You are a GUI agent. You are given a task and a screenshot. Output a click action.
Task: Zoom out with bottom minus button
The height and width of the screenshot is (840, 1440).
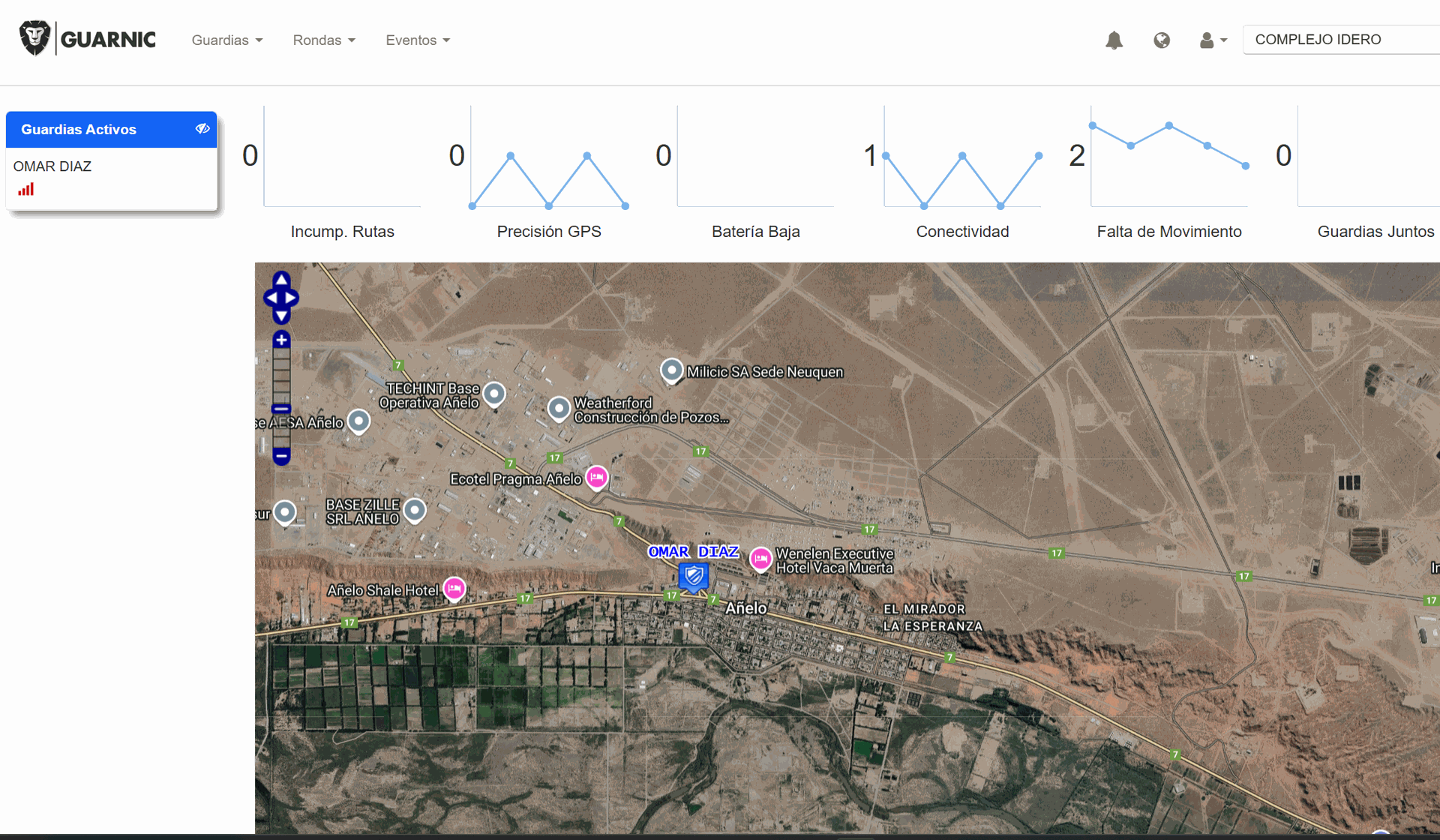[x=281, y=455]
